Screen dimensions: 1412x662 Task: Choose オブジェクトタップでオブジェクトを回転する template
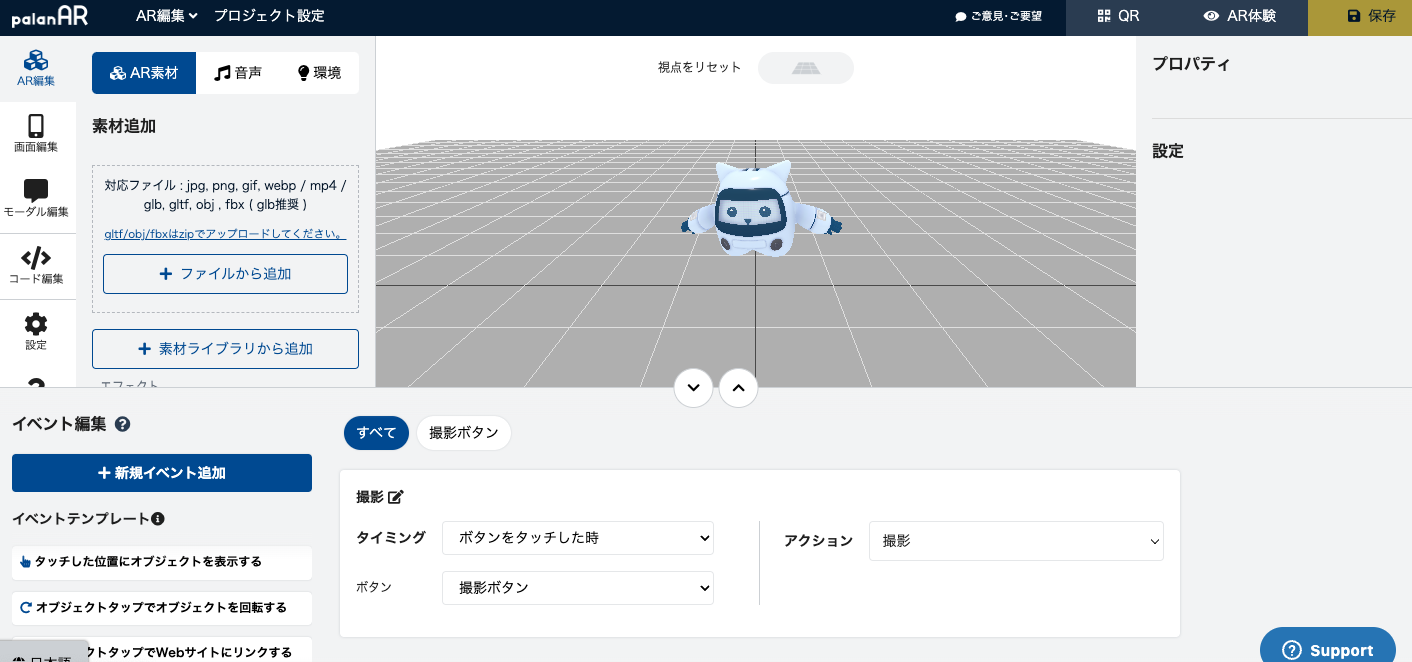point(162,608)
